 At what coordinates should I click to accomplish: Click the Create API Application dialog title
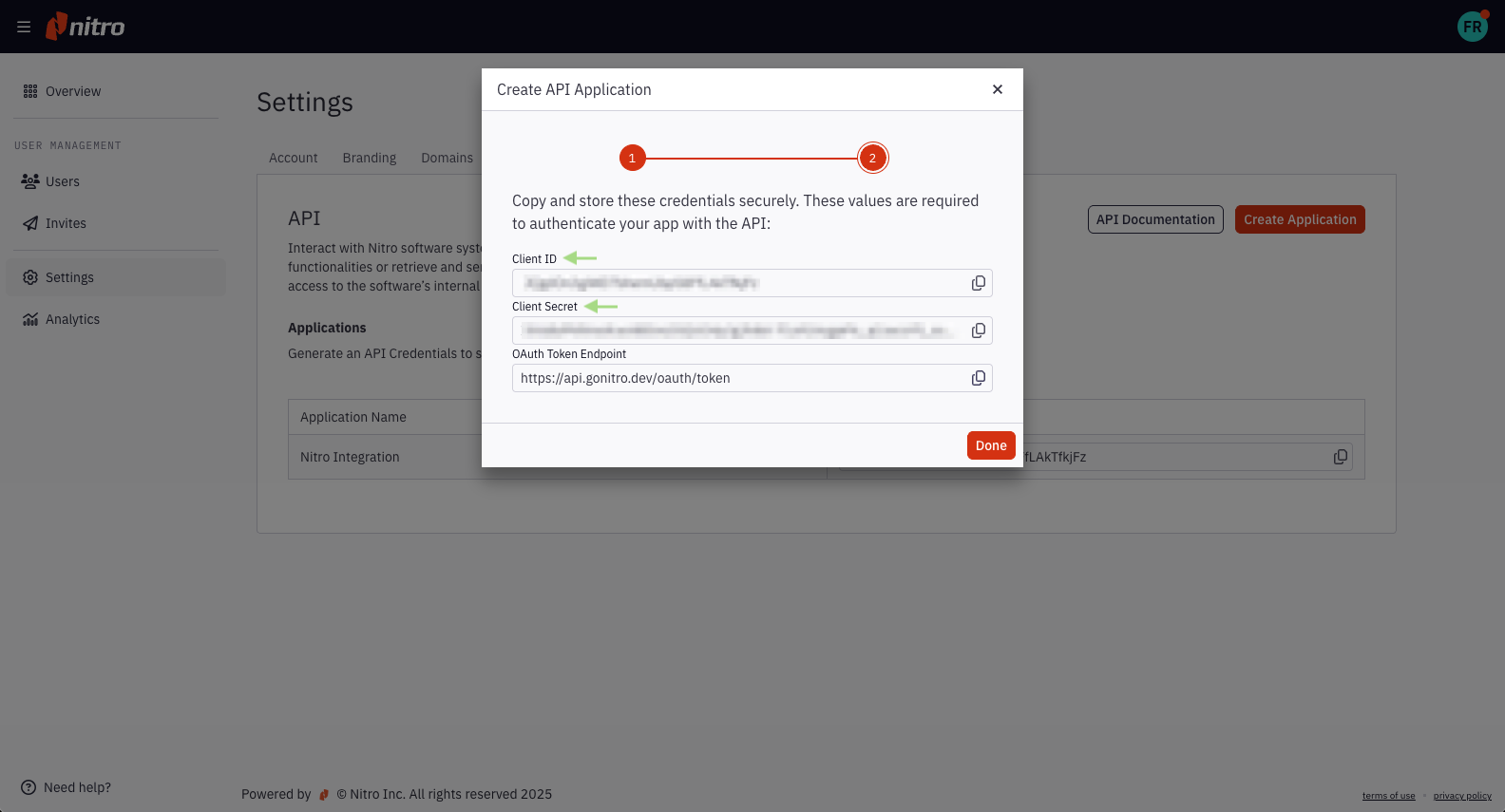click(574, 89)
